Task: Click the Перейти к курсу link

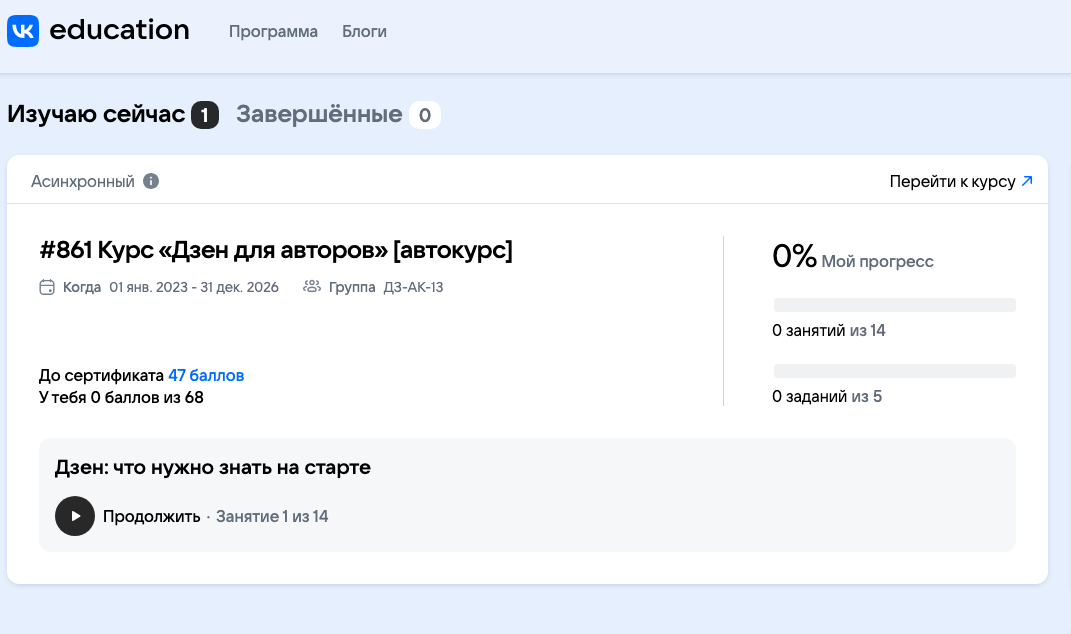Action: click(952, 181)
